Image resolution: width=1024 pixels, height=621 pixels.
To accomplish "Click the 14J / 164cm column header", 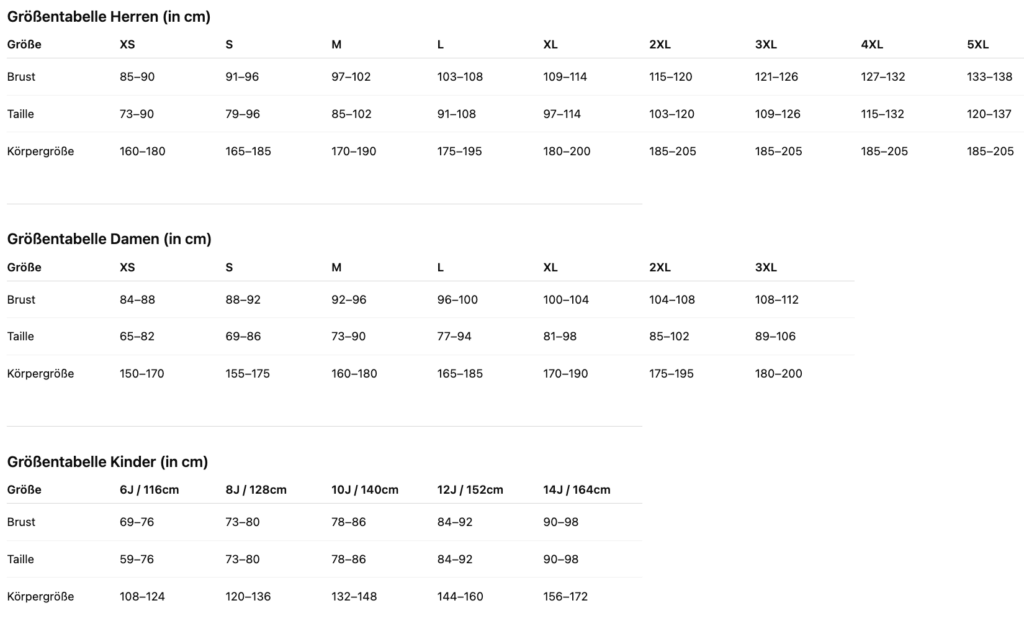I will coord(577,490).
